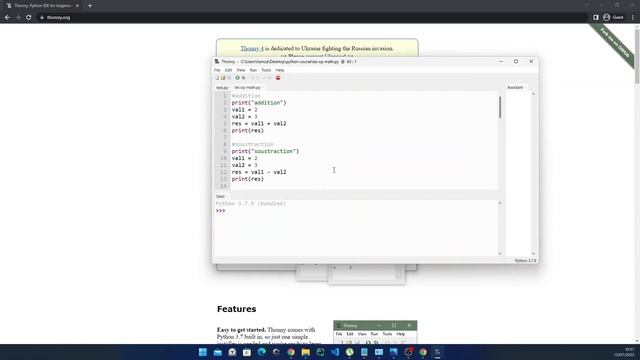
Task: Open the View menu in Thonny
Action: click(x=241, y=70)
